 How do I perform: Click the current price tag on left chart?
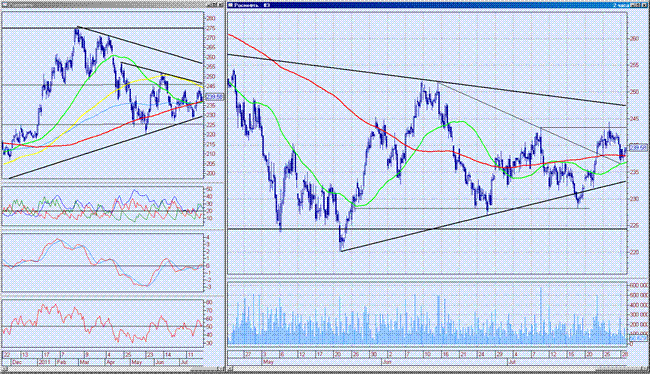click(214, 97)
